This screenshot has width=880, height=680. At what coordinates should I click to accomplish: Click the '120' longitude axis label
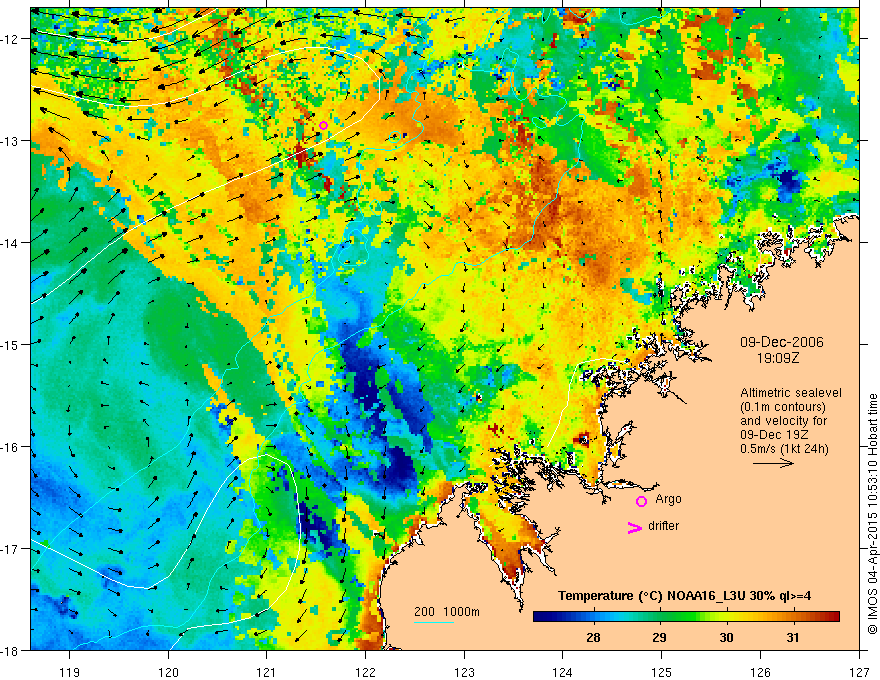pos(168,672)
